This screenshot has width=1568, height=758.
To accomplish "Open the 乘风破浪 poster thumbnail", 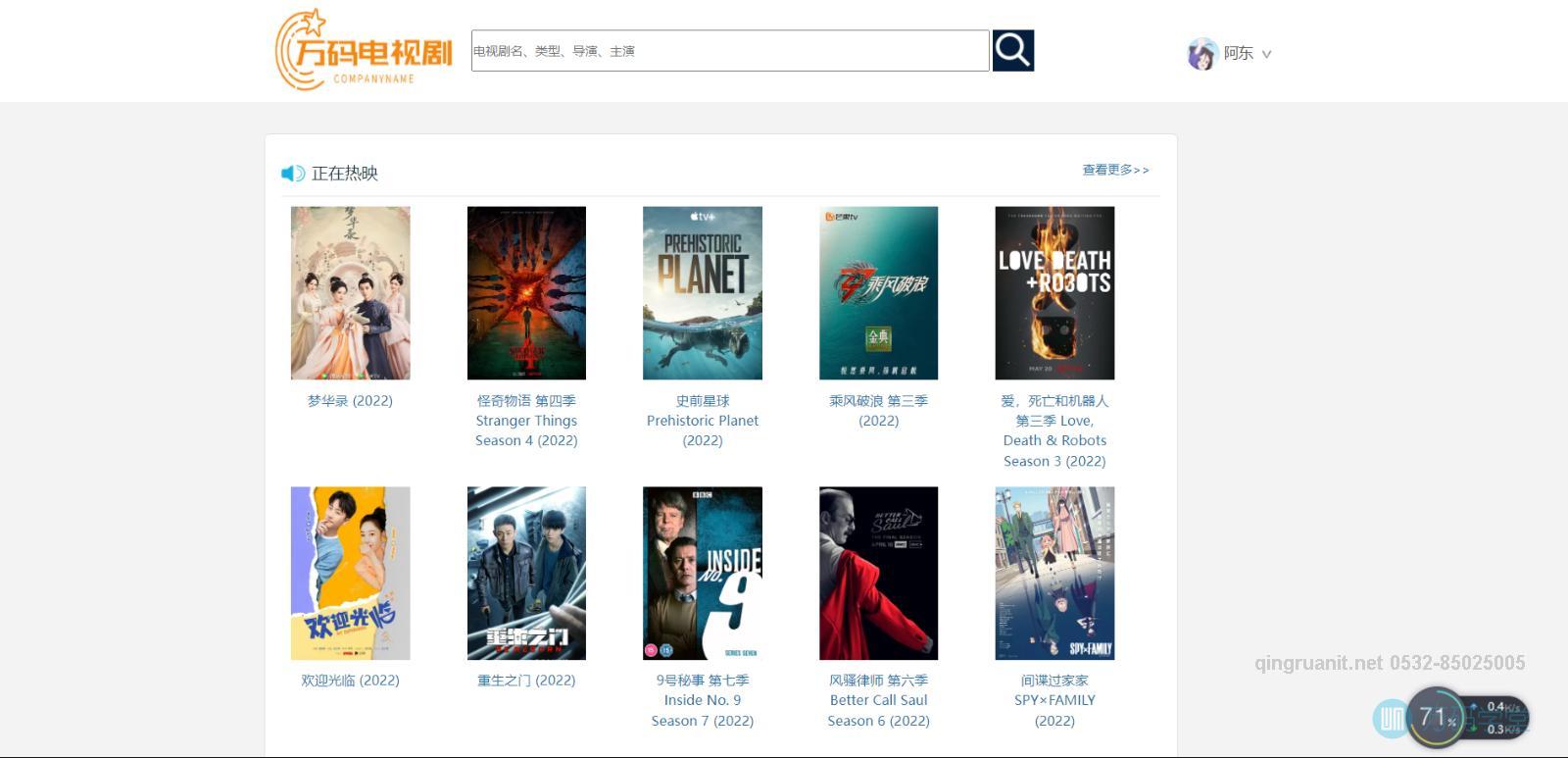I will [x=878, y=293].
